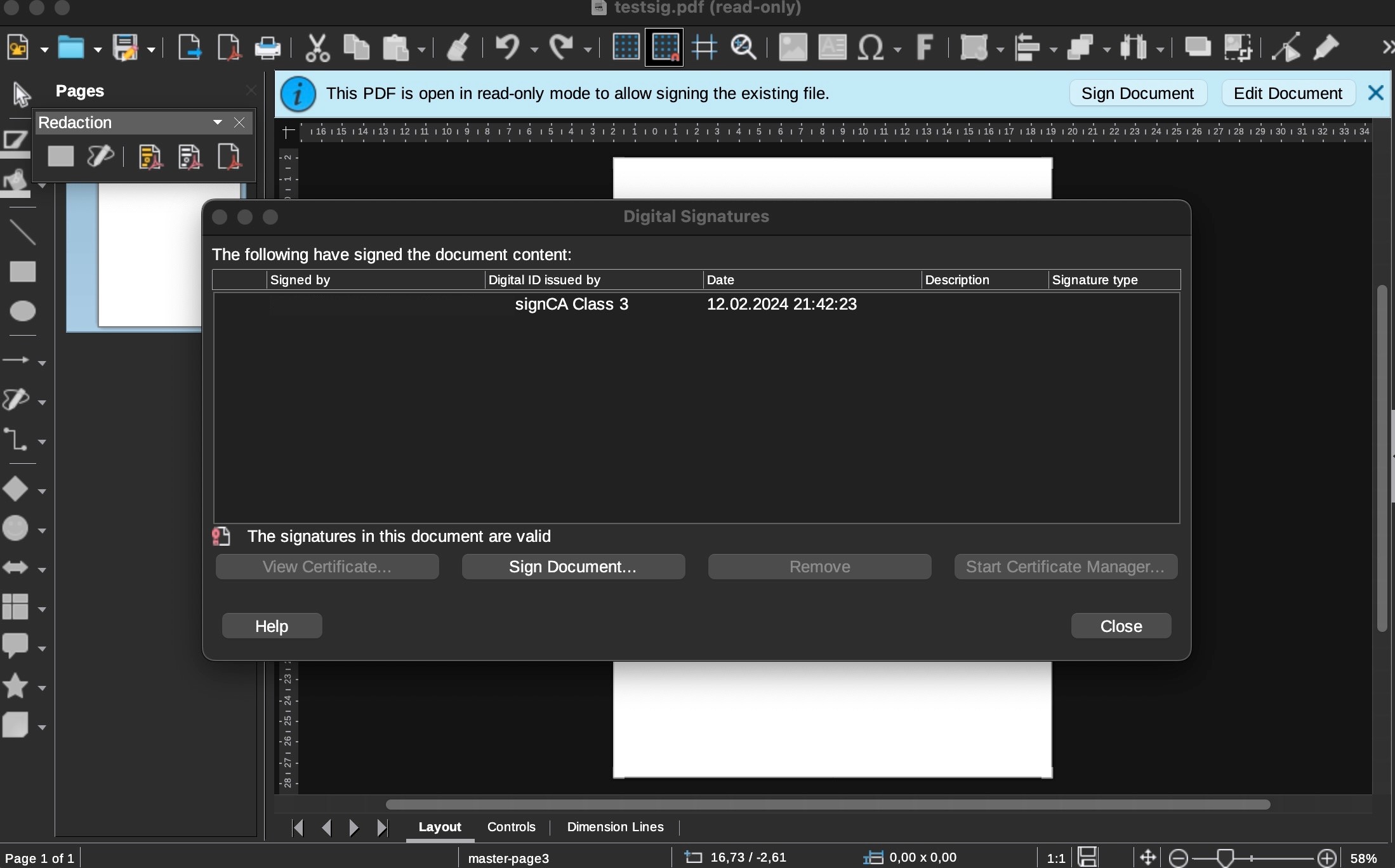Expand the Redaction panel dropdown
This screenshot has height=868, width=1395.
click(216, 122)
